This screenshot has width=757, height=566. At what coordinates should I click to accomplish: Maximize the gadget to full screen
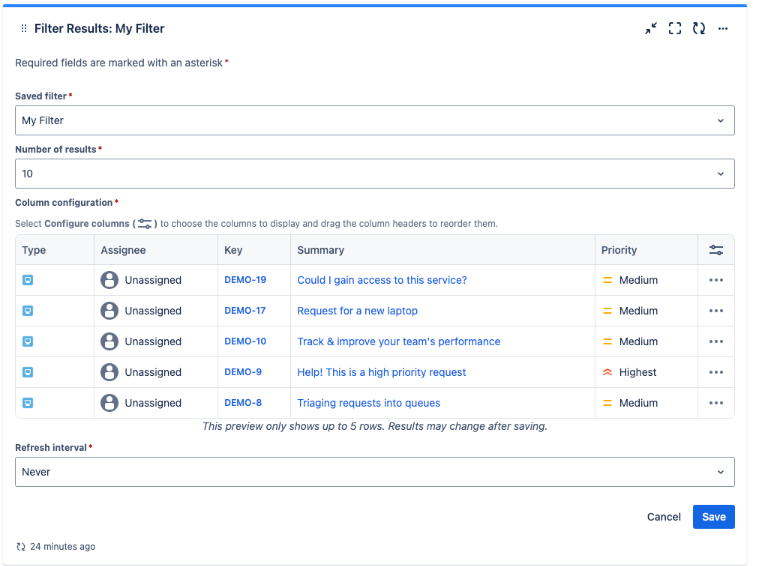(675, 28)
